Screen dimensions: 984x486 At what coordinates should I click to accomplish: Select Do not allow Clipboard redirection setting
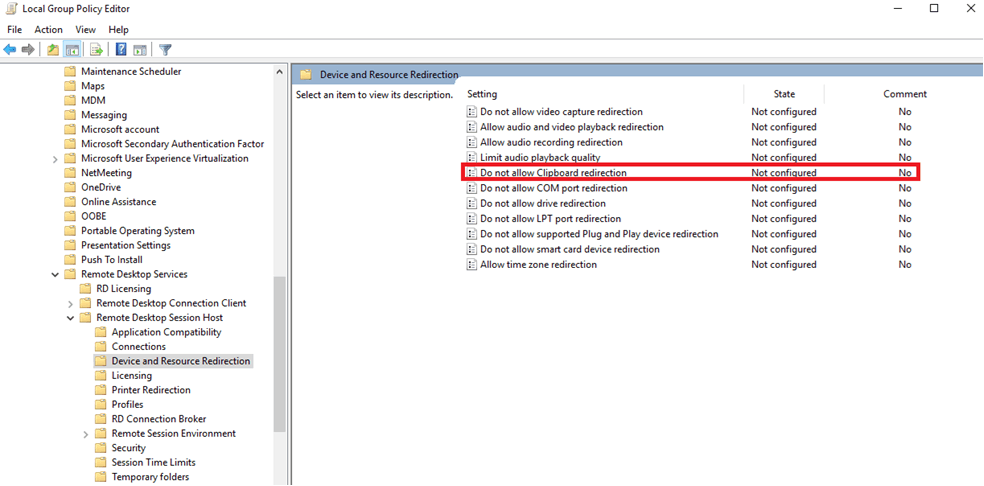click(x=553, y=173)
